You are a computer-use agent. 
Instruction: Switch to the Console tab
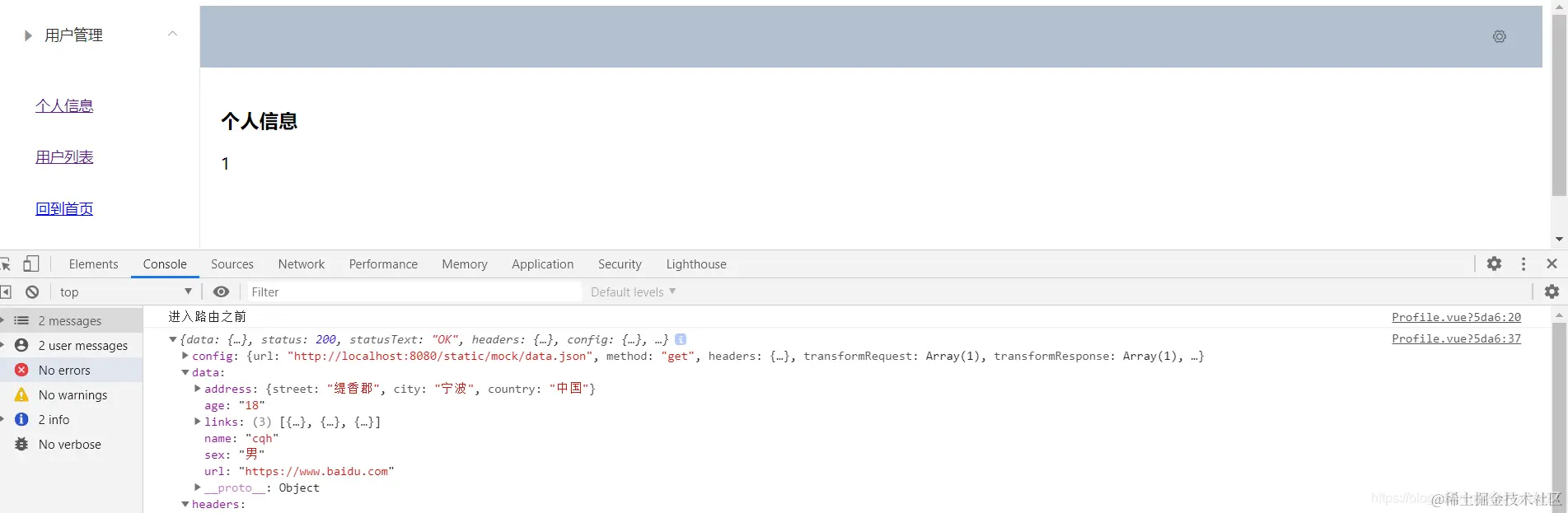point(165,264)
